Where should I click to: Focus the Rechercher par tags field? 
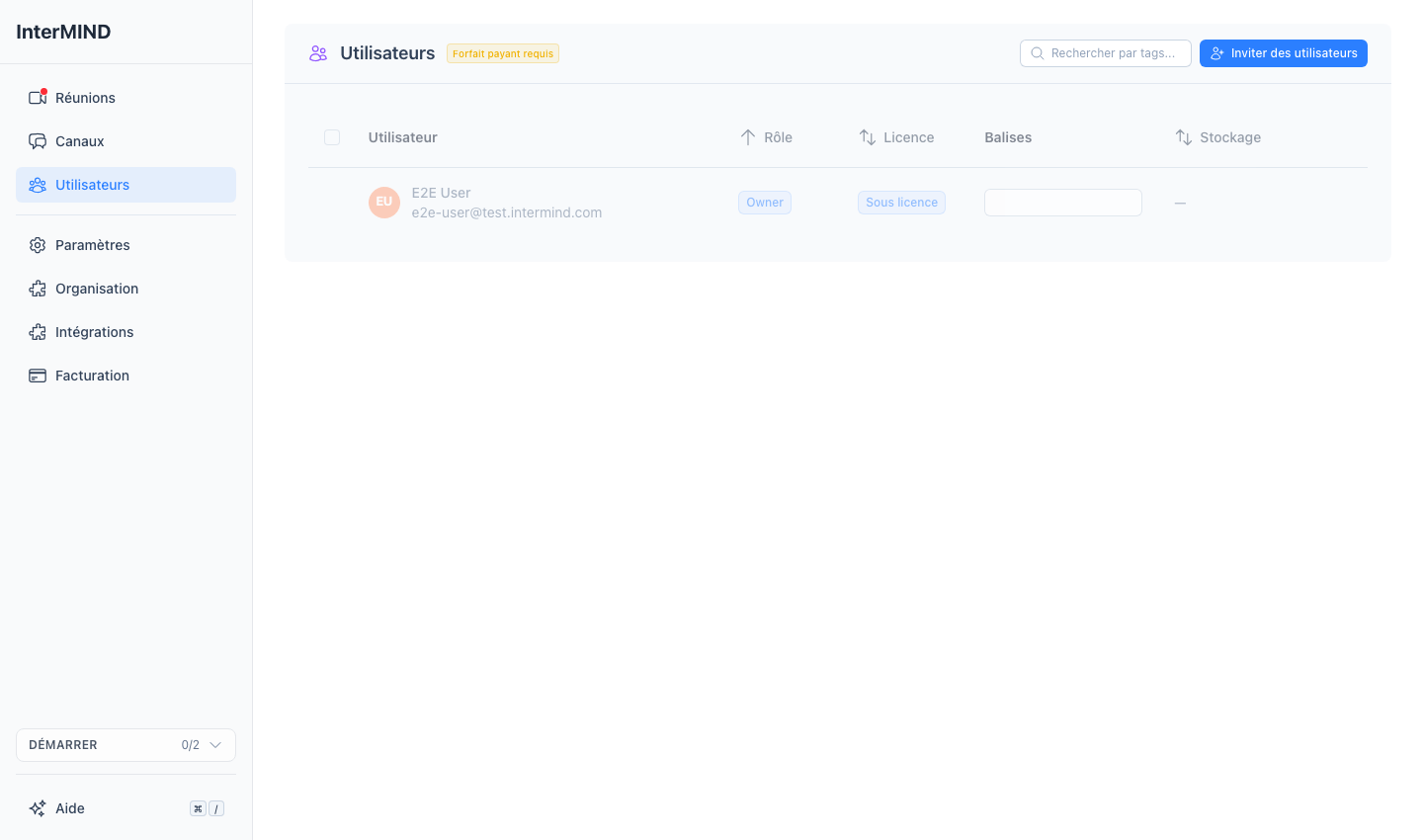1106,53
